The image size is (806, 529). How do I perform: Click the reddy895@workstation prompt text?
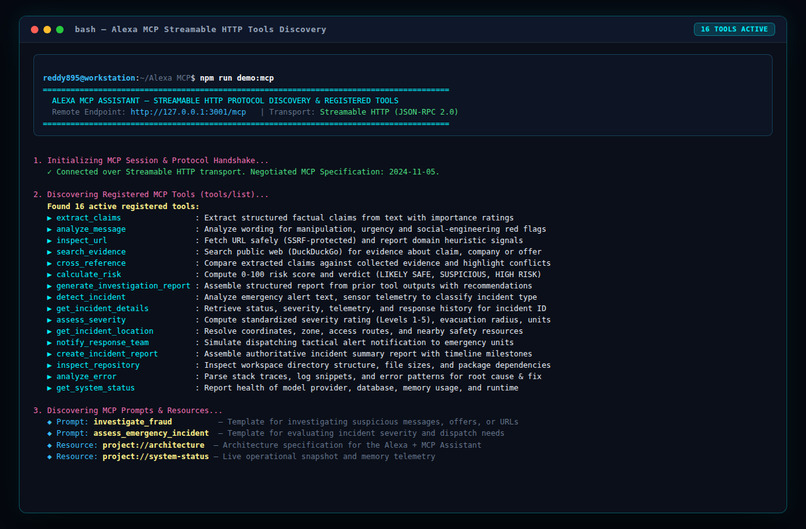(x=89, y=78)
